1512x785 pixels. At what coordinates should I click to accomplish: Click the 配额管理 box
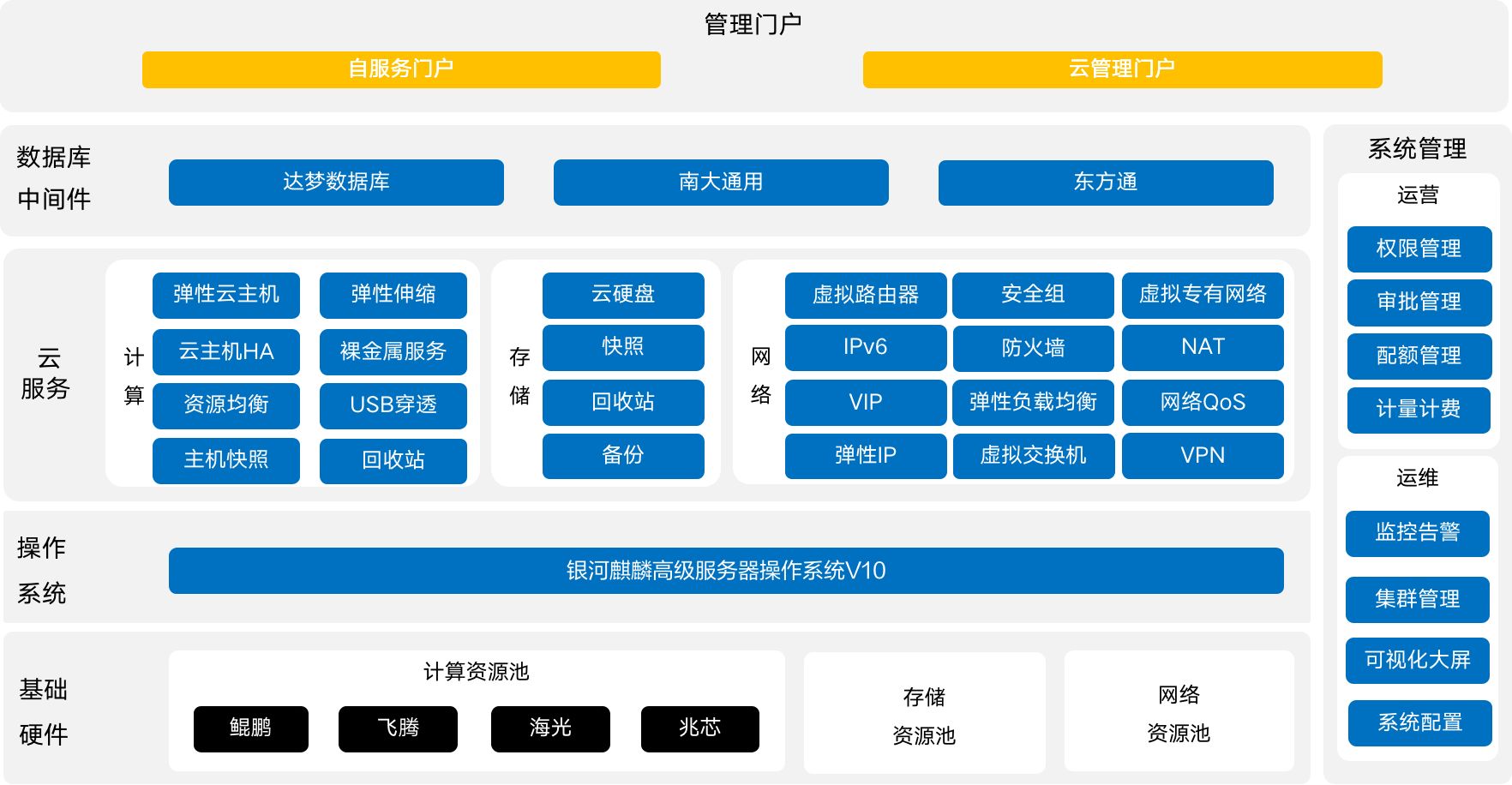pos(1419,357)
